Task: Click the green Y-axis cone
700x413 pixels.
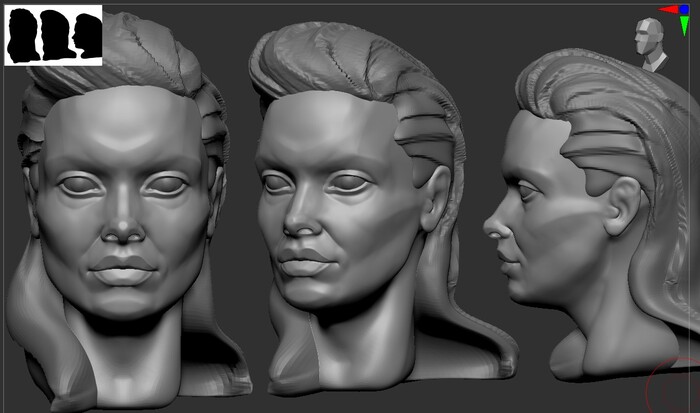Action: tap(684, 25)
